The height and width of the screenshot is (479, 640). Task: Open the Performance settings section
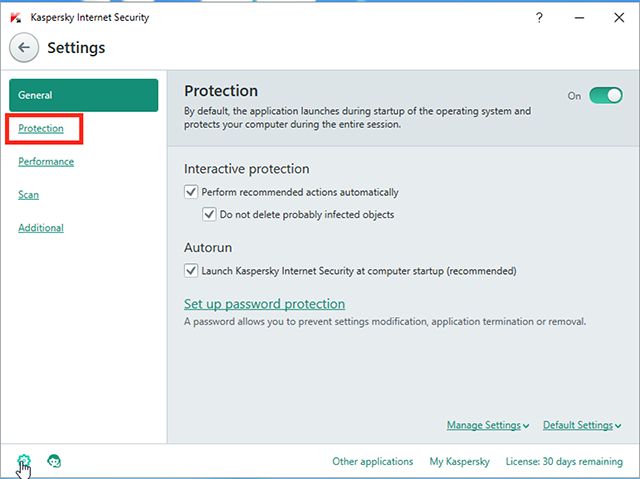(x=46, y=162)
